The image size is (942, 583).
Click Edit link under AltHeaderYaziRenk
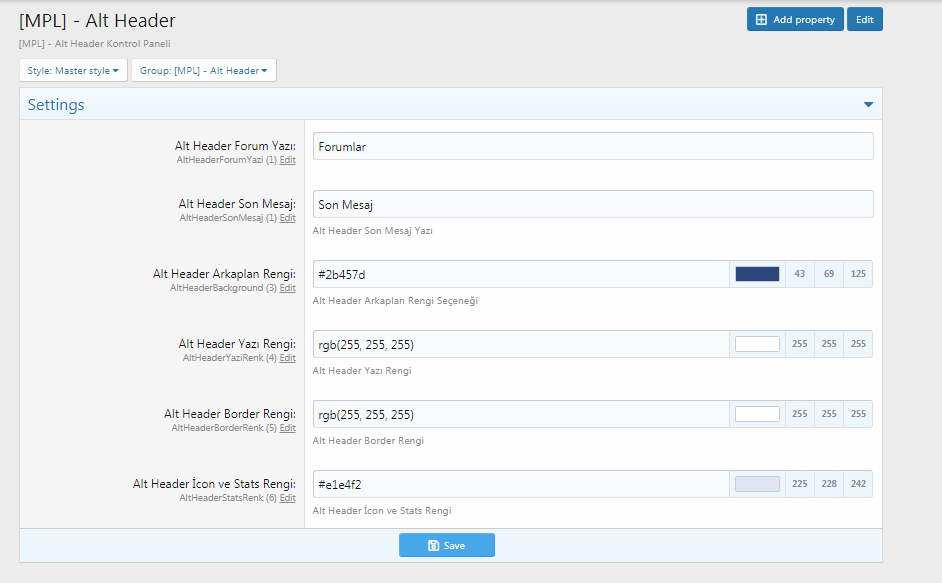[x=287, y=358]
